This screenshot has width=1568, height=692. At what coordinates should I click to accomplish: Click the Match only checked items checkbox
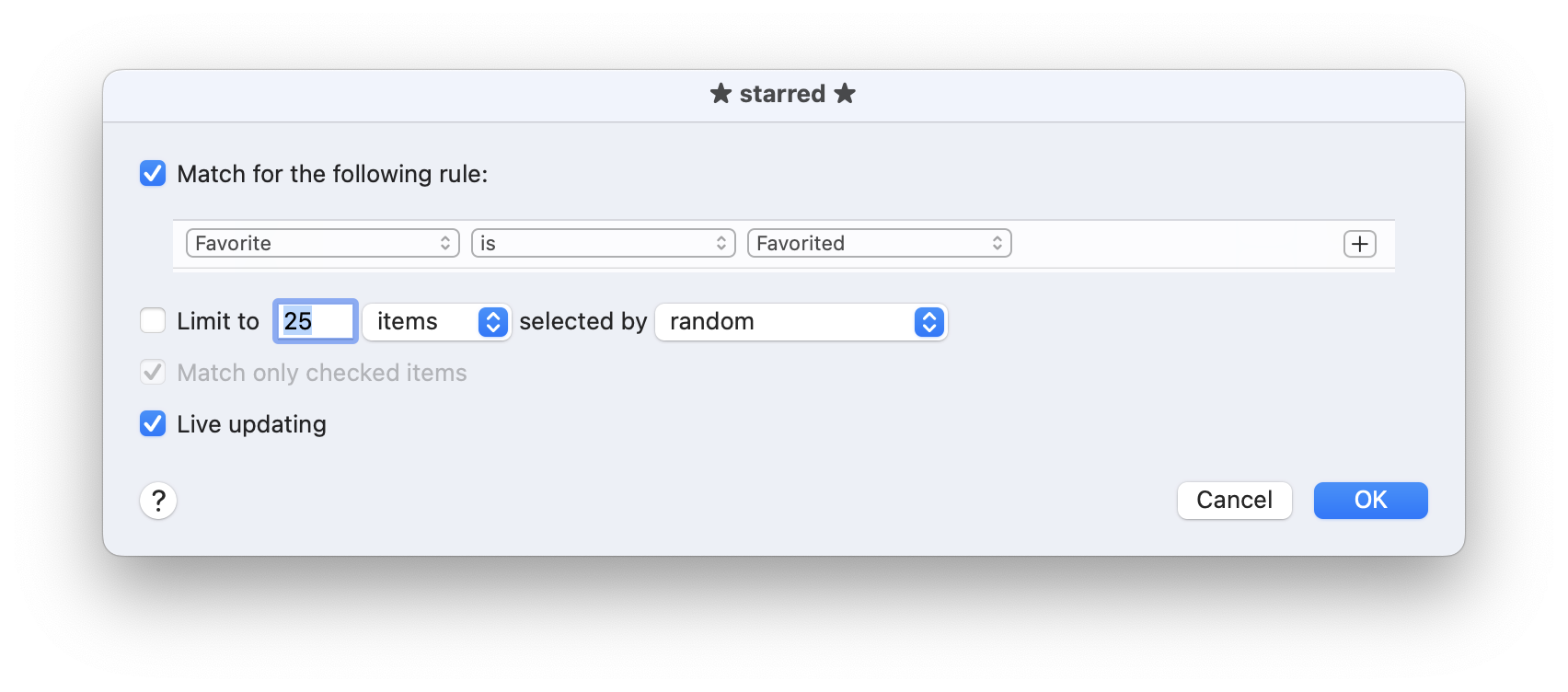(x=153, y=372)
